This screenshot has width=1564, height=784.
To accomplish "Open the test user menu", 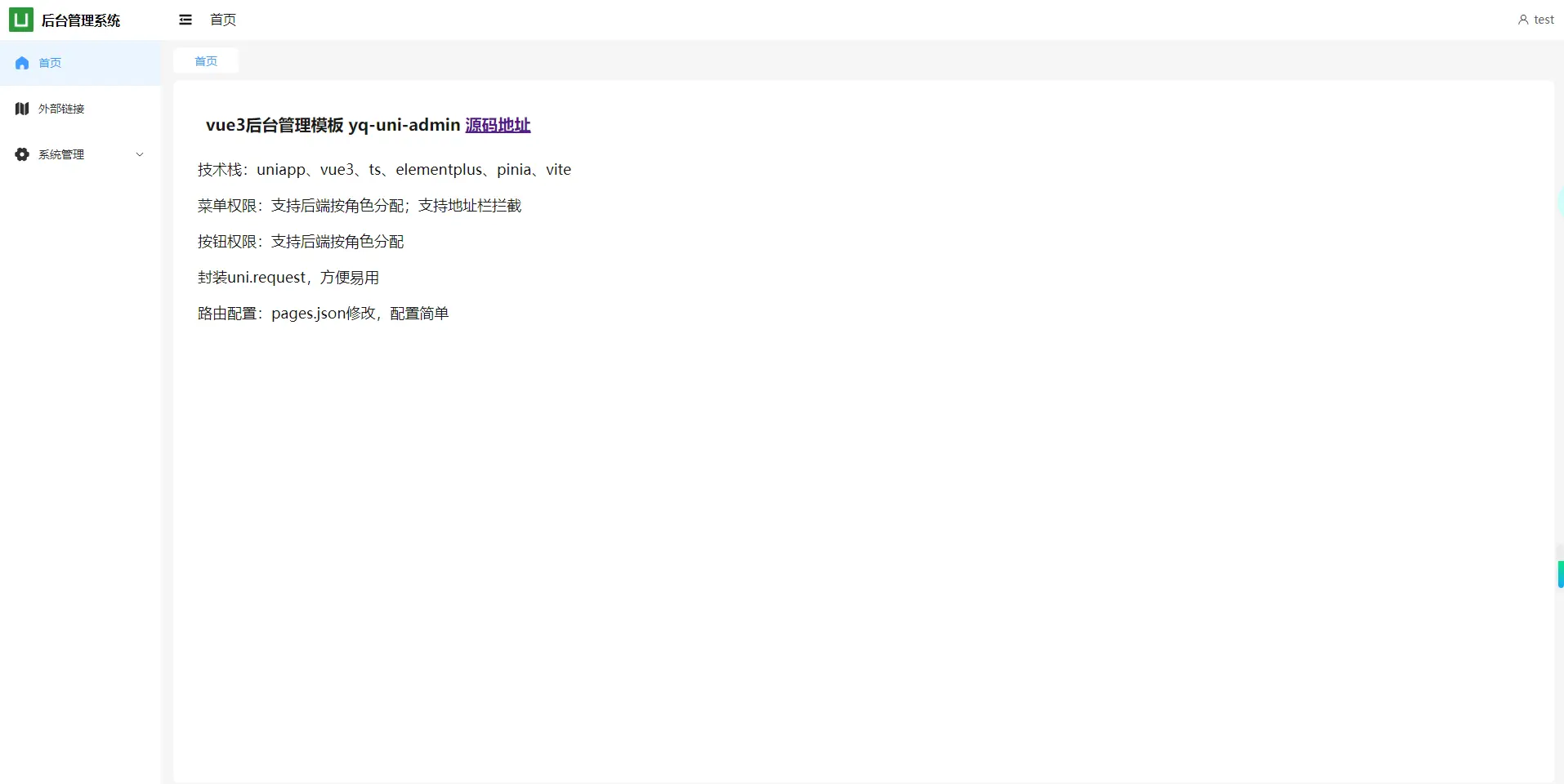I will coord(1536,20).
